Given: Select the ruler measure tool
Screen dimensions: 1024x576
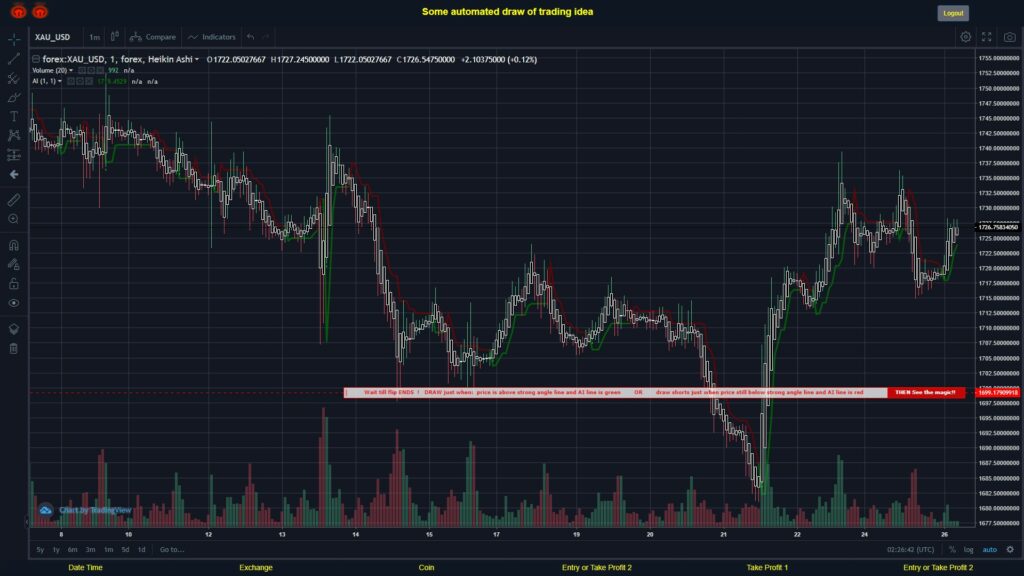Looking at the screenshot, I should tap(14, 200).
